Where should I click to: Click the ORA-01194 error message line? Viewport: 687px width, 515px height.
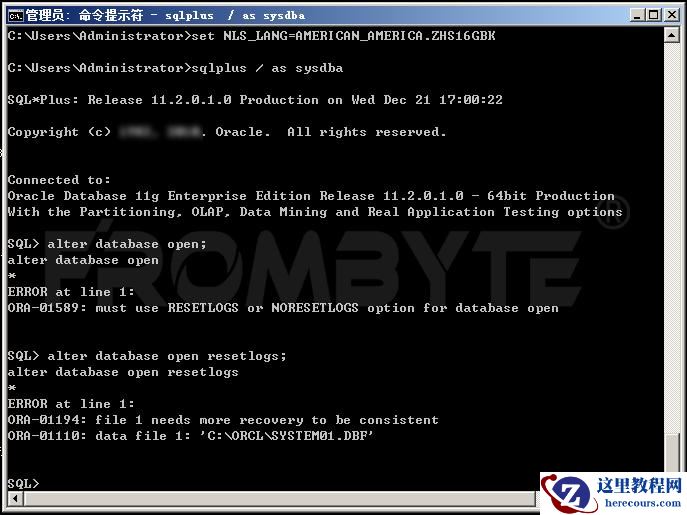click(223, 420)
